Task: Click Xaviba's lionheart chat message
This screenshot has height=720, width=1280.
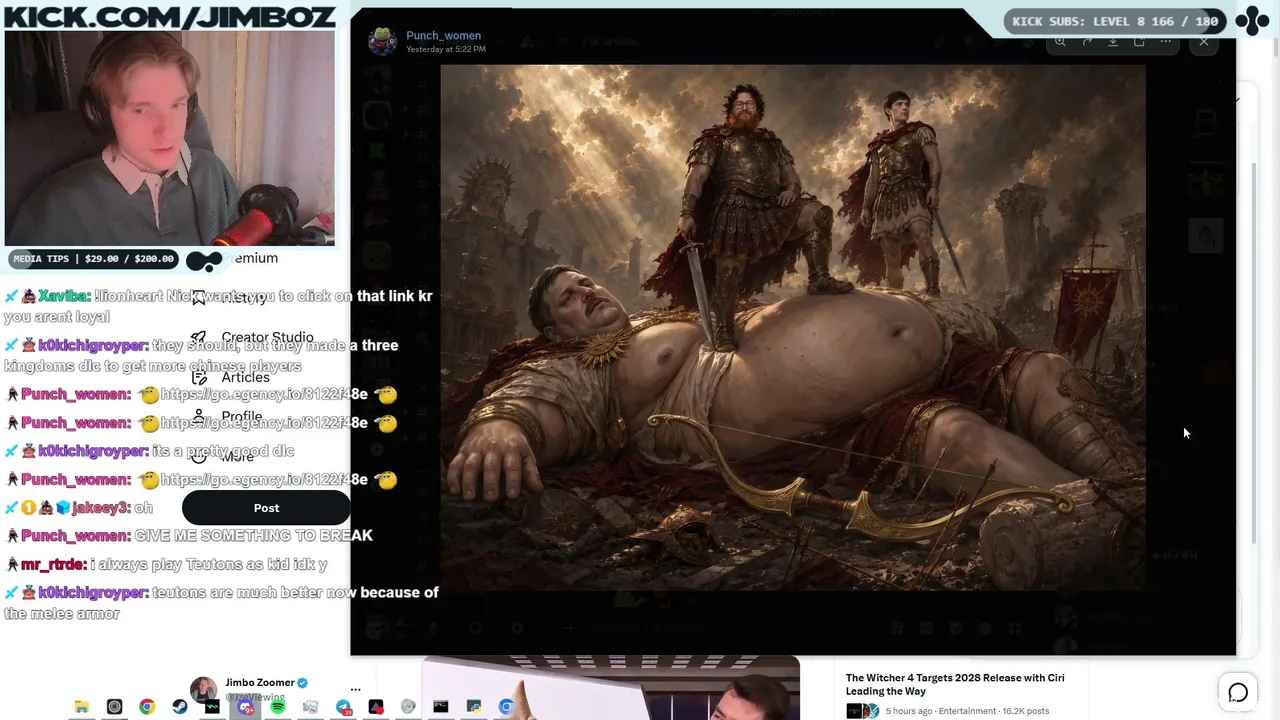Action: click(x=218, y=306)
